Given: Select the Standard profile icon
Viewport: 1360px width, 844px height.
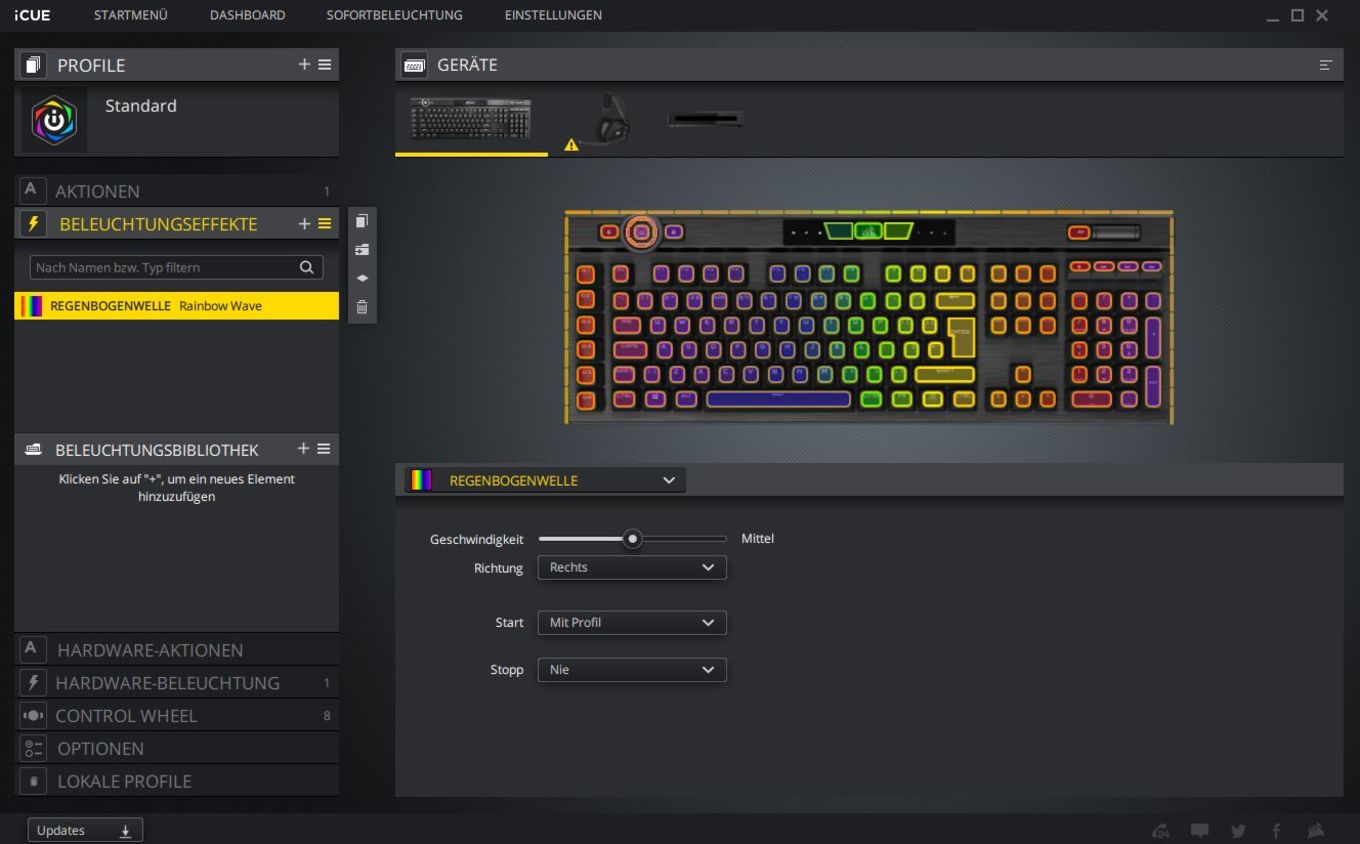Looking at the screenshot, I should click(x=54, y=120).
